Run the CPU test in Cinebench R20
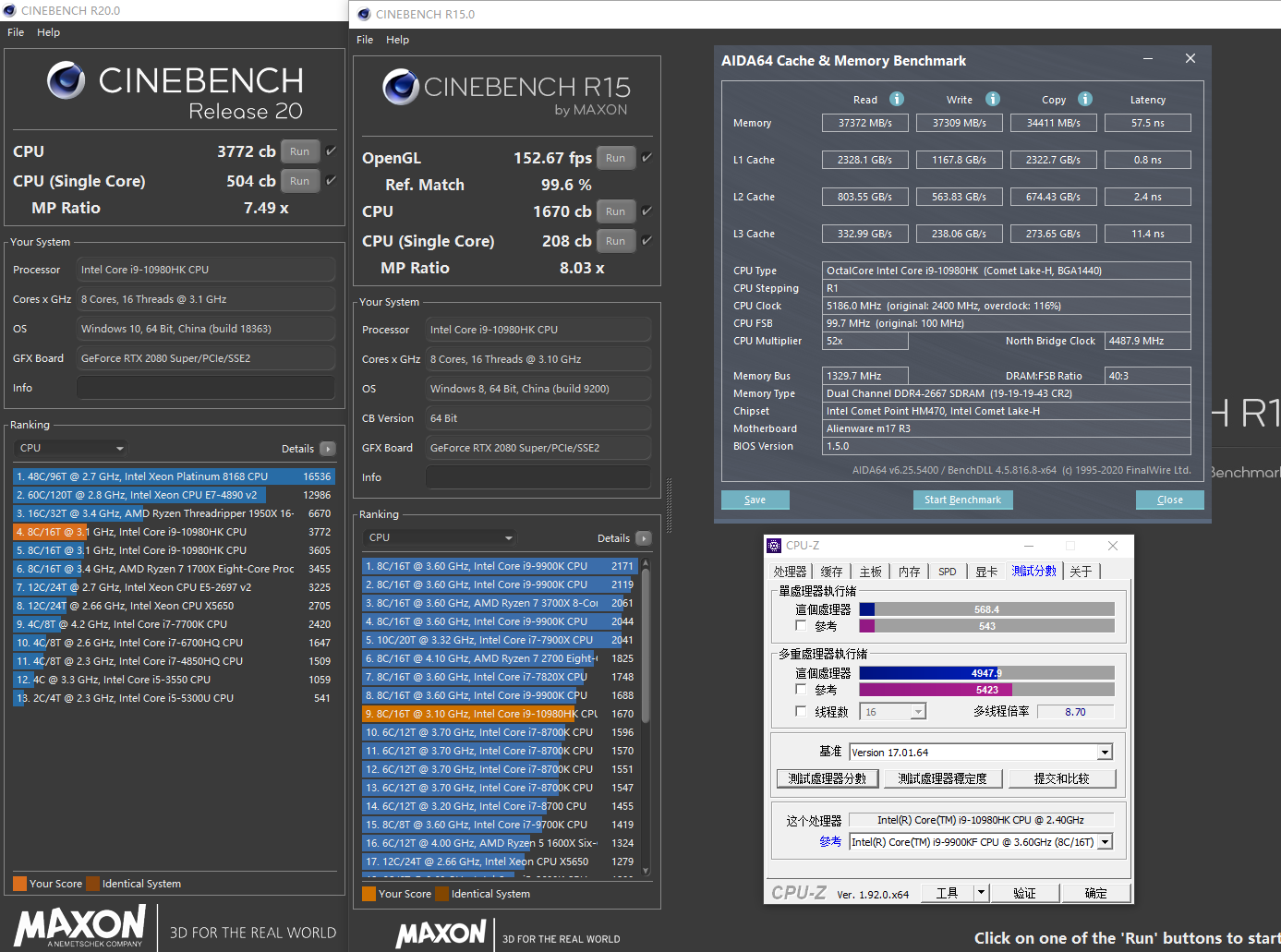Image resolution: width=1281 pixels, height=952 pixels. 299,151
